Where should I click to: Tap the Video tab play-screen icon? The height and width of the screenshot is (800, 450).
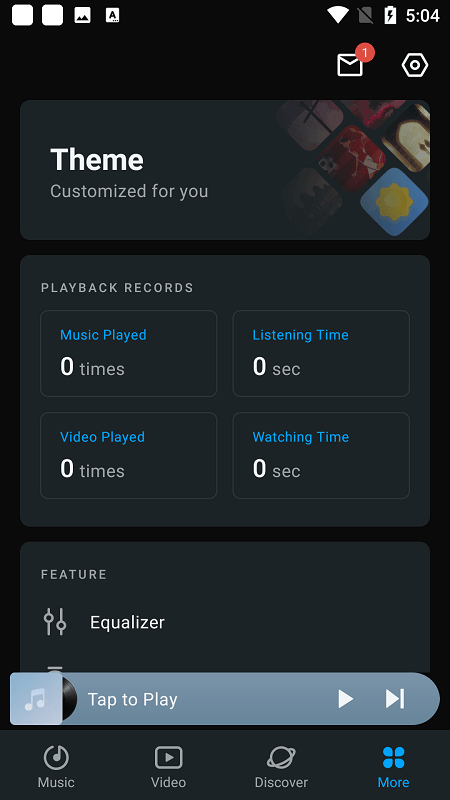(168, 757)
